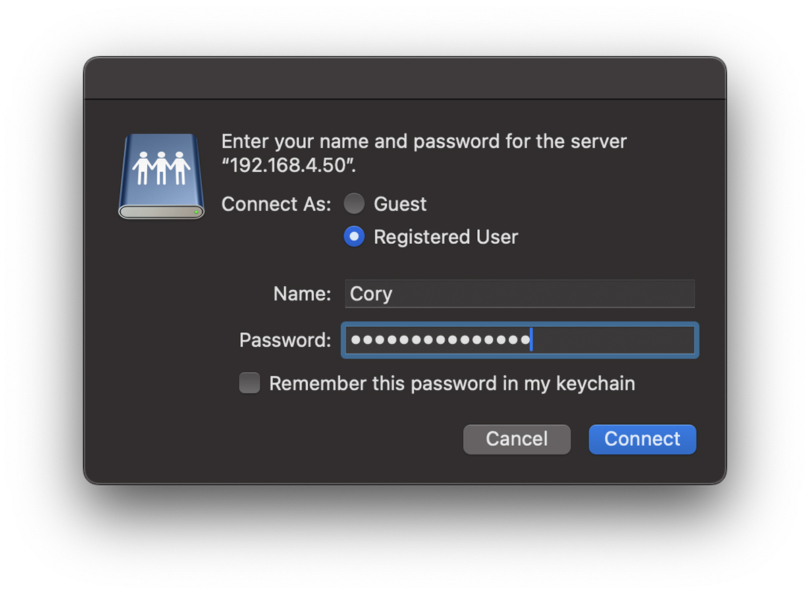The image size is (810, 595).
Task: Click the Name label
Action: pos(302,293)
